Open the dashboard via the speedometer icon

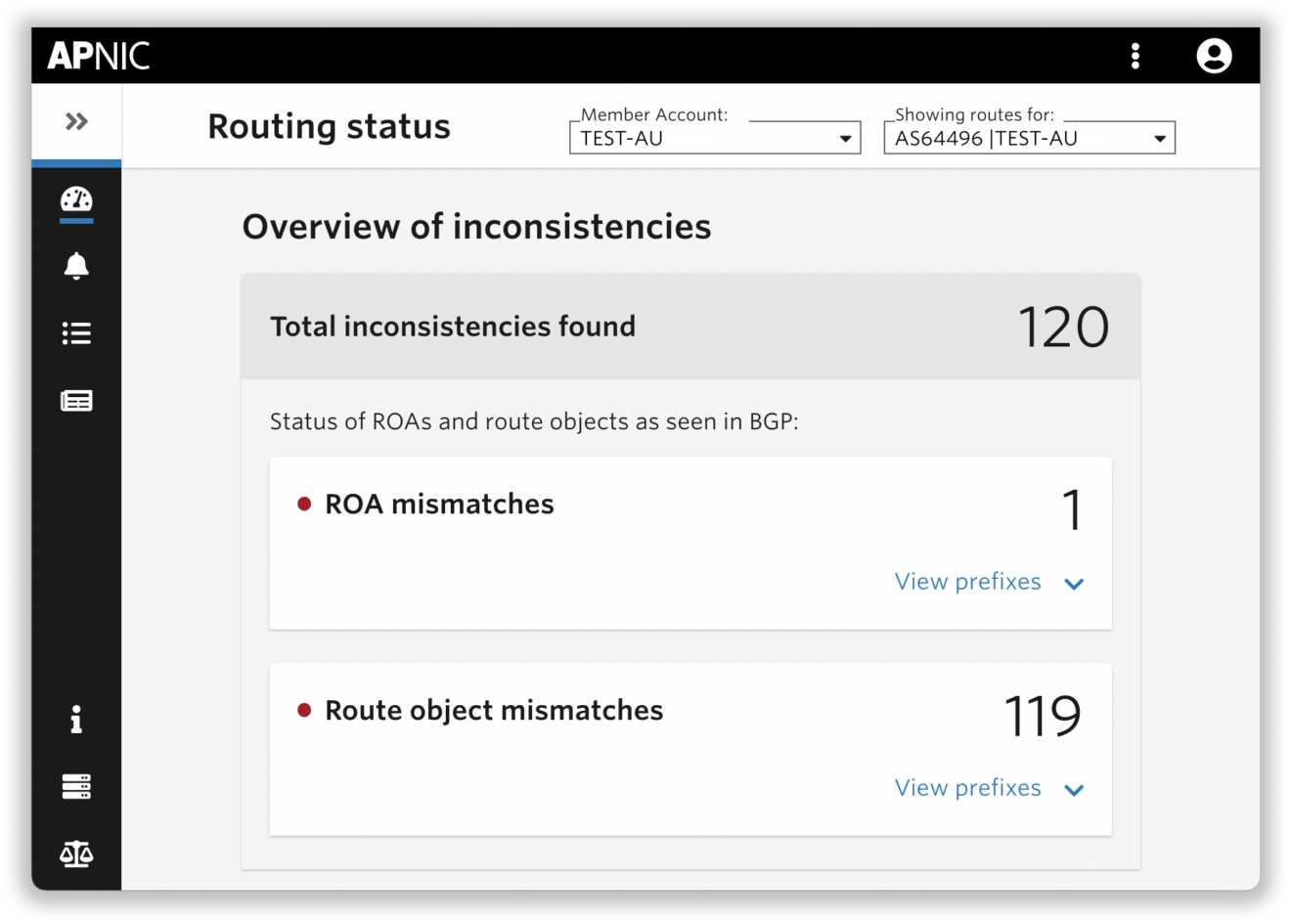[76, 201]
